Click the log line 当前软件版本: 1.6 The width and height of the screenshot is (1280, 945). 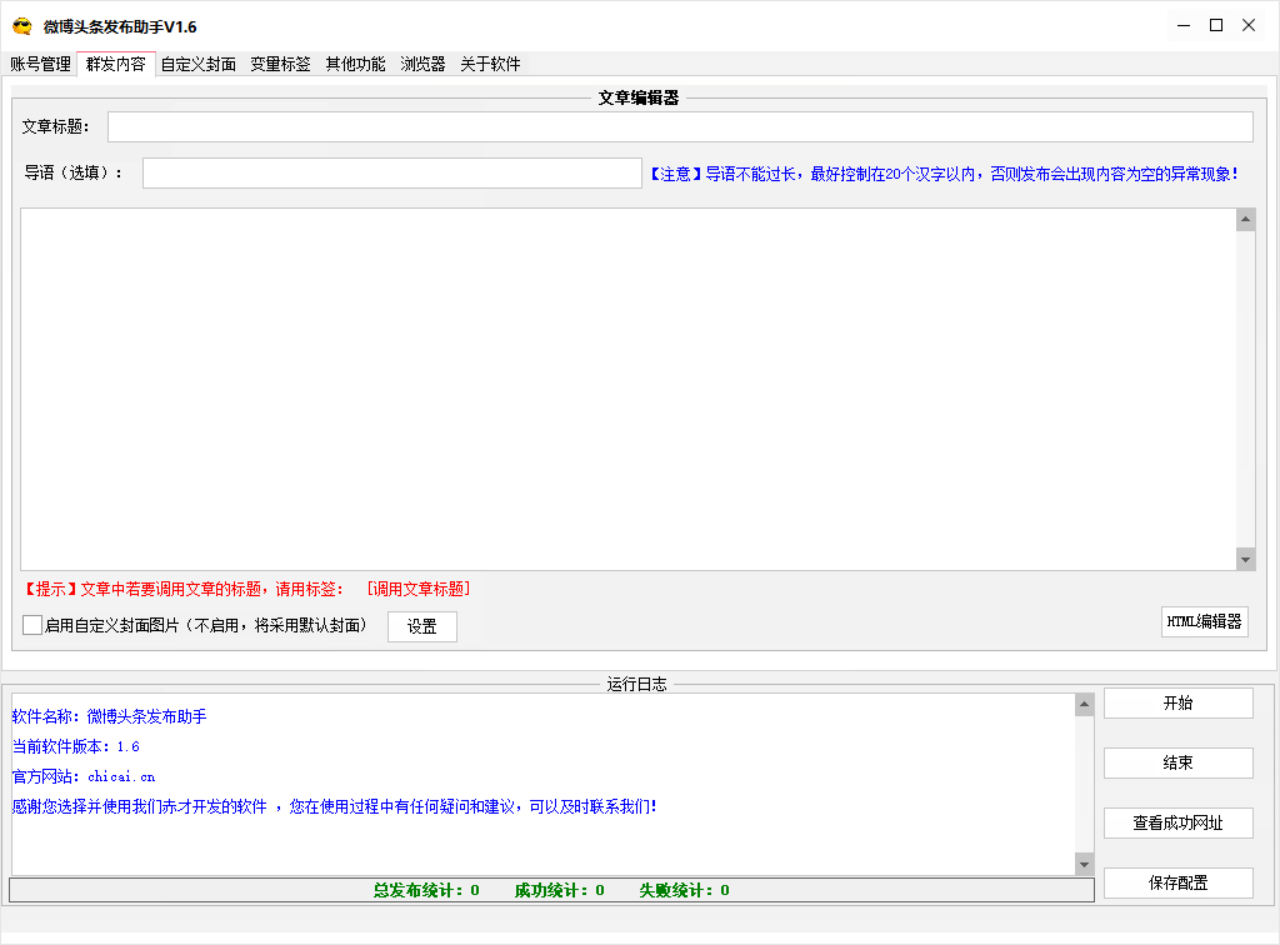tap(76, 746)
